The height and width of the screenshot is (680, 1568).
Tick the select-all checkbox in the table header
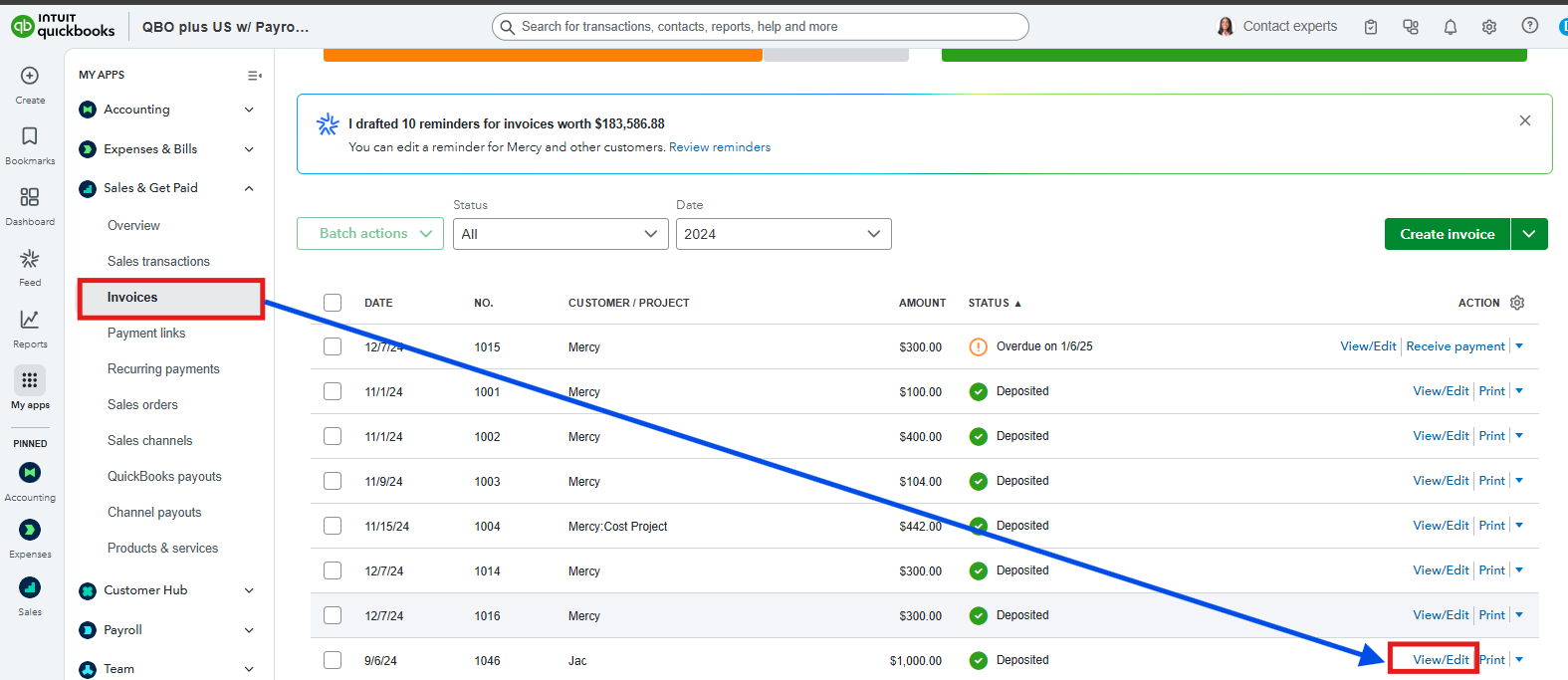coord(333,303)
